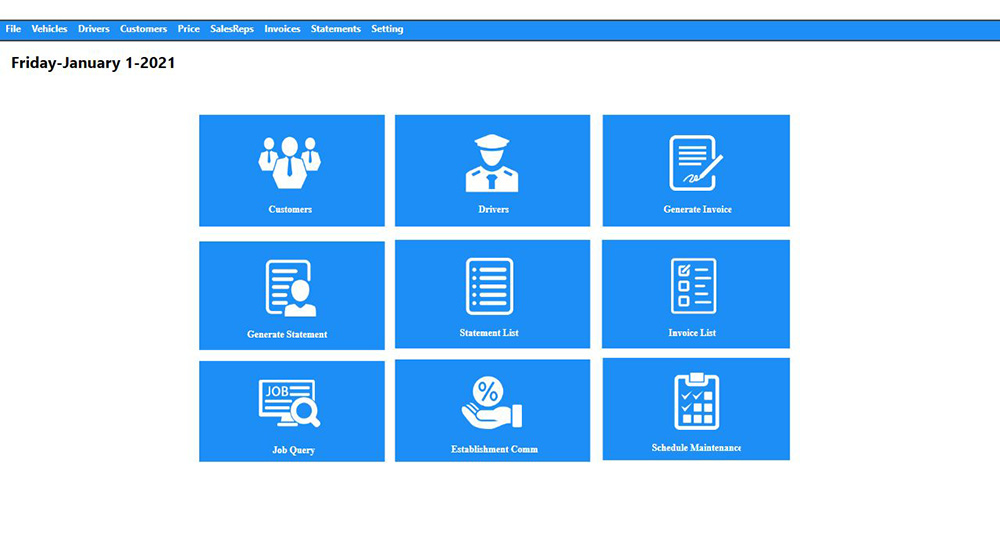Viewport: 1000px width, 540px height.
Task: Click the Generate Invoice tile label
Action: (697, 210)
